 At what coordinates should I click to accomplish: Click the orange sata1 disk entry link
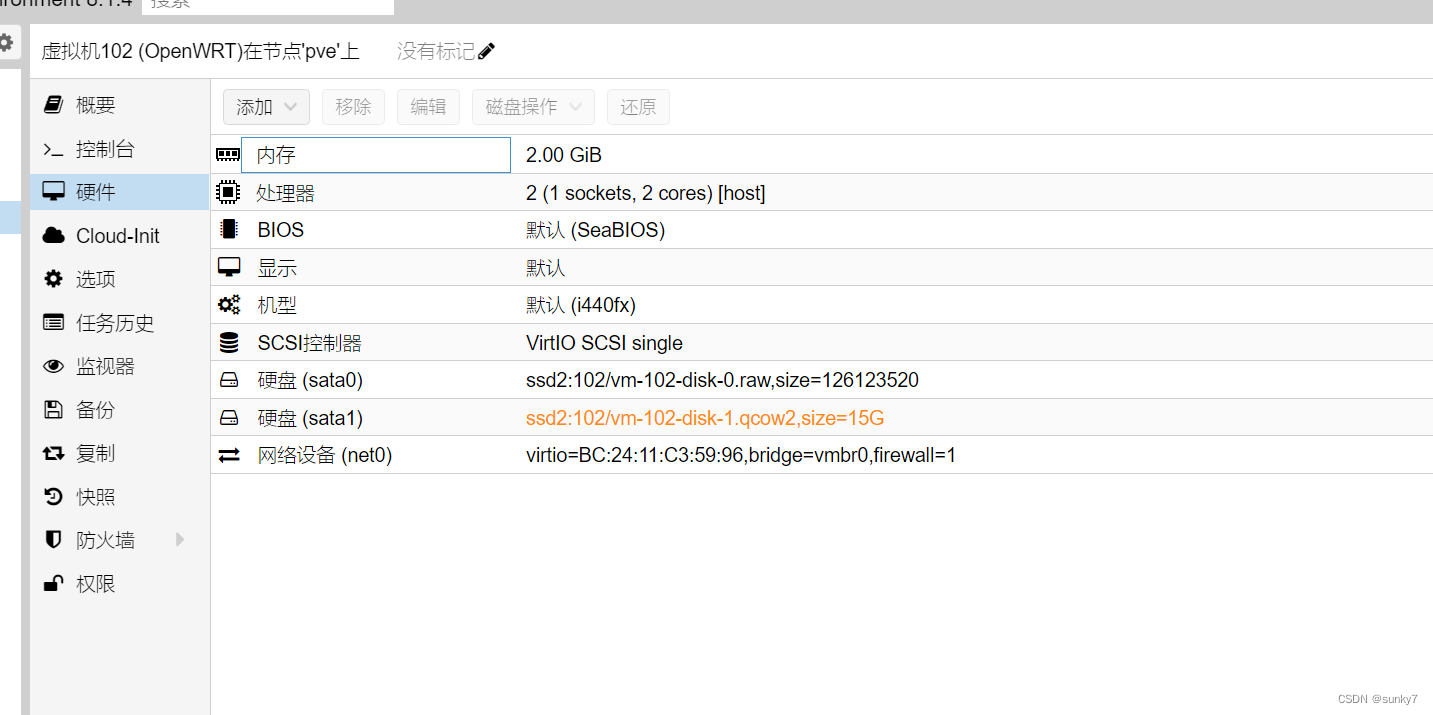tap(703, 417)
